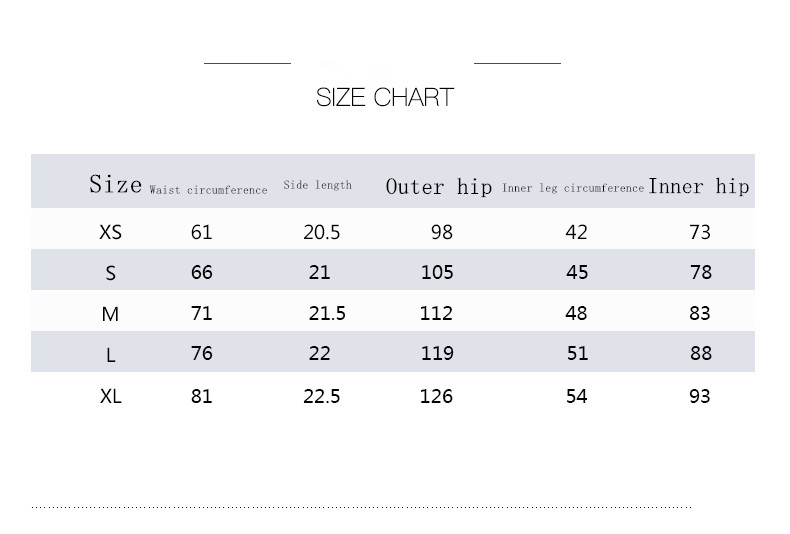The width and height of the screenshot is (790, 534).
Task: Click waist value 76 in L row
Action: (201, 353)
